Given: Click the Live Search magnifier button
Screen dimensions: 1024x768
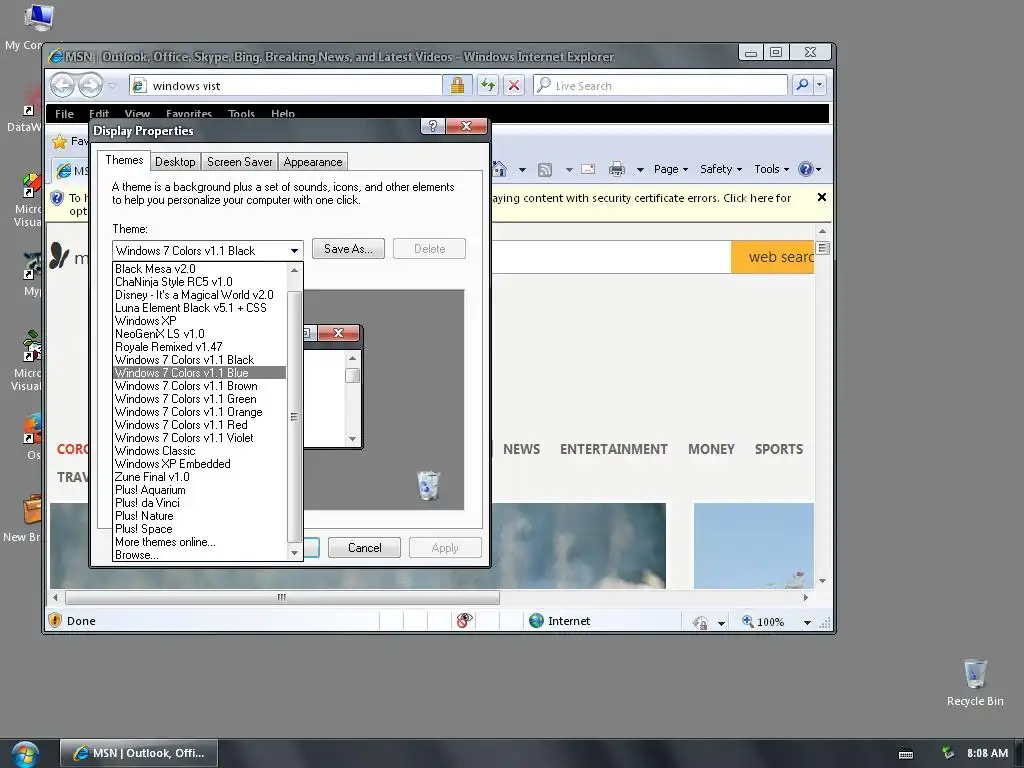Looking at the screenshot, I should [x=802, y=85].
